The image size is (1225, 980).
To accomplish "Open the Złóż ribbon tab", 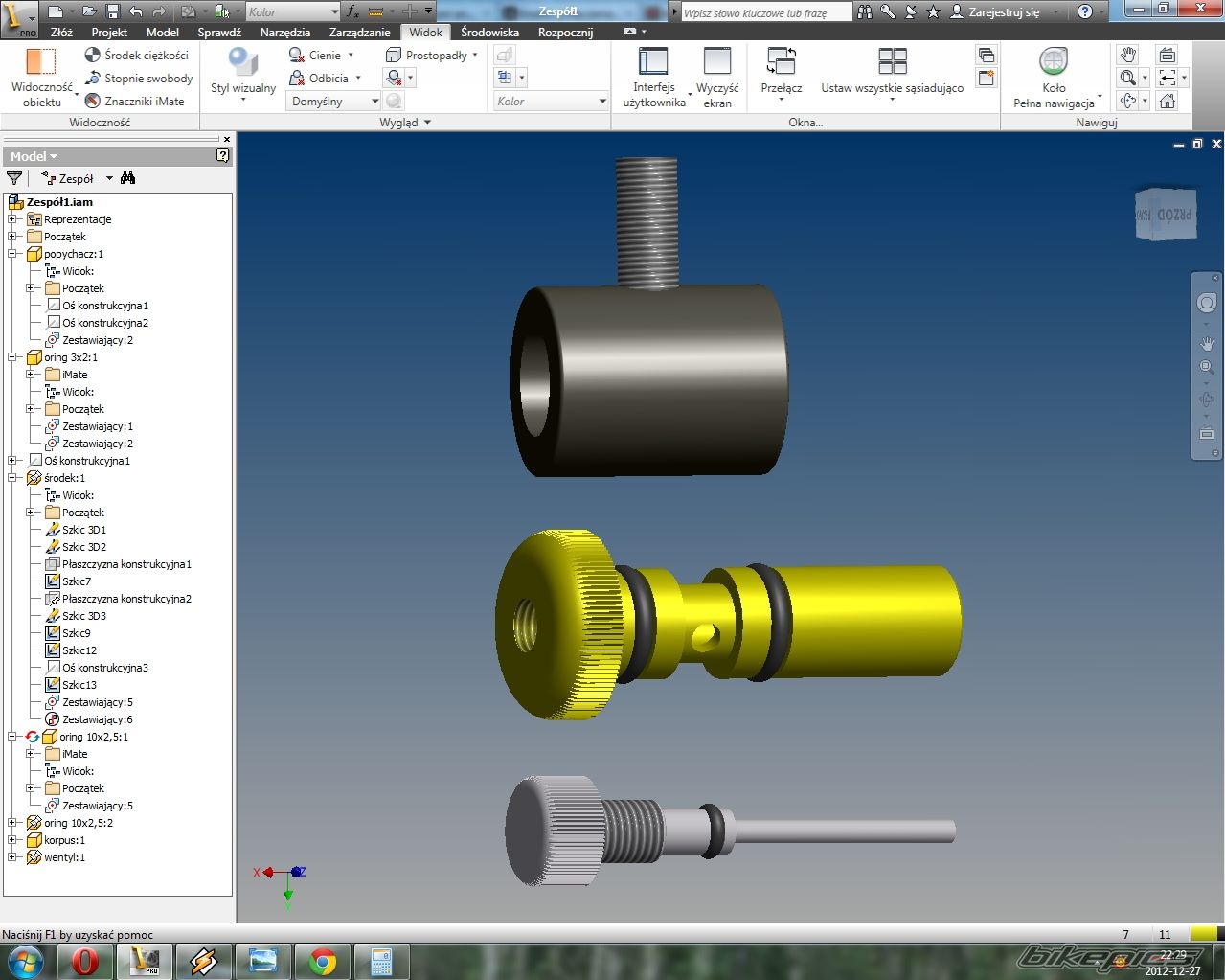I will [x=61, y=32].
